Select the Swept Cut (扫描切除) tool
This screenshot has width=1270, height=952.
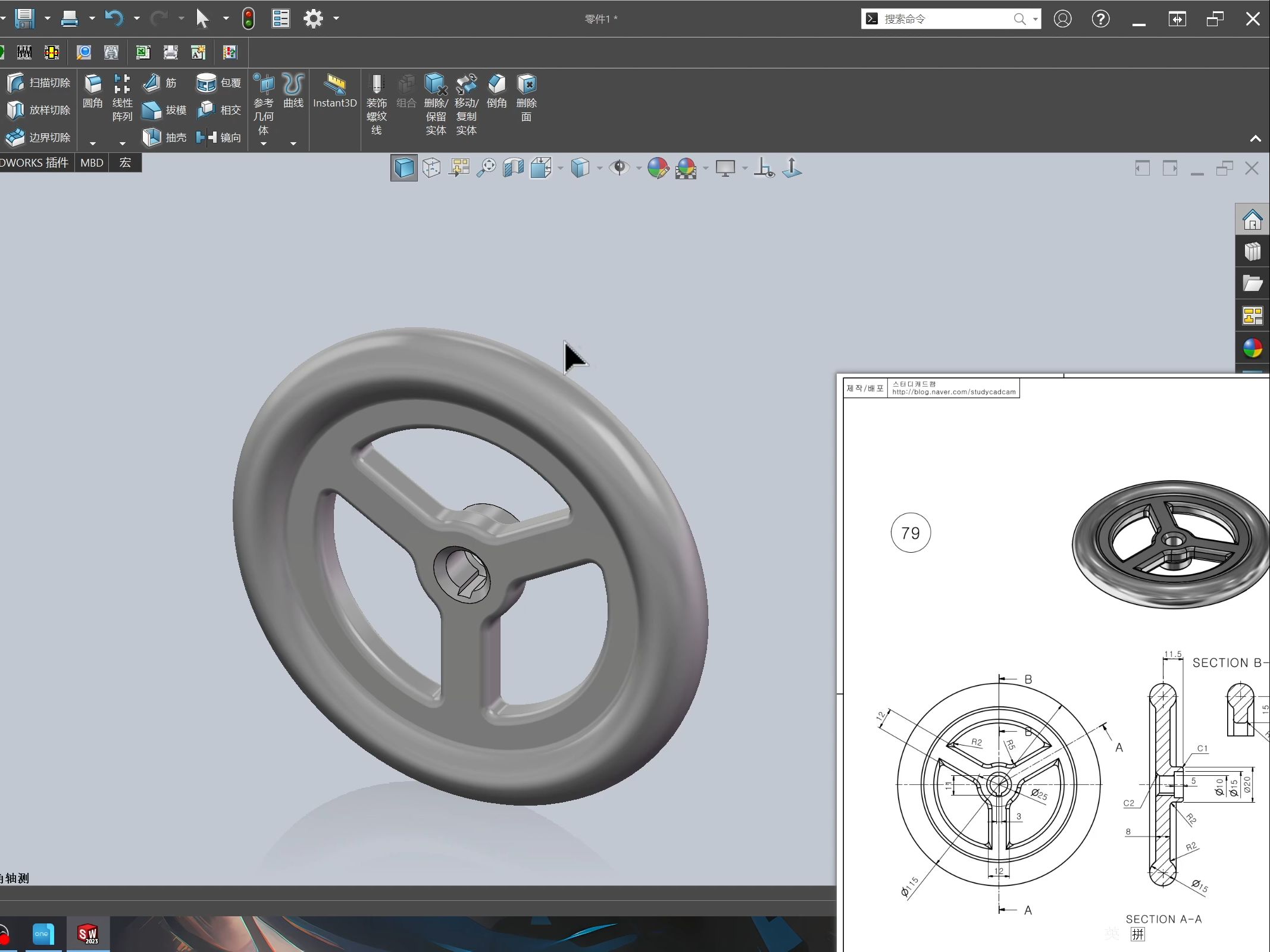point(38,83)
